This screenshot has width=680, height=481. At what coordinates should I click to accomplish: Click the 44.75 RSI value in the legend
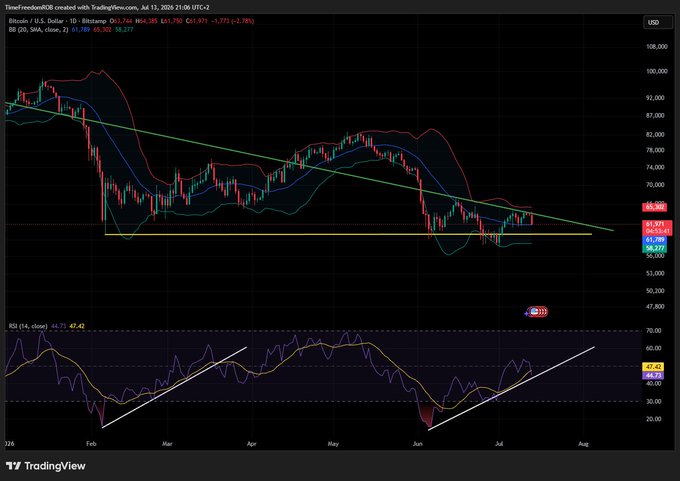(59, 326)
